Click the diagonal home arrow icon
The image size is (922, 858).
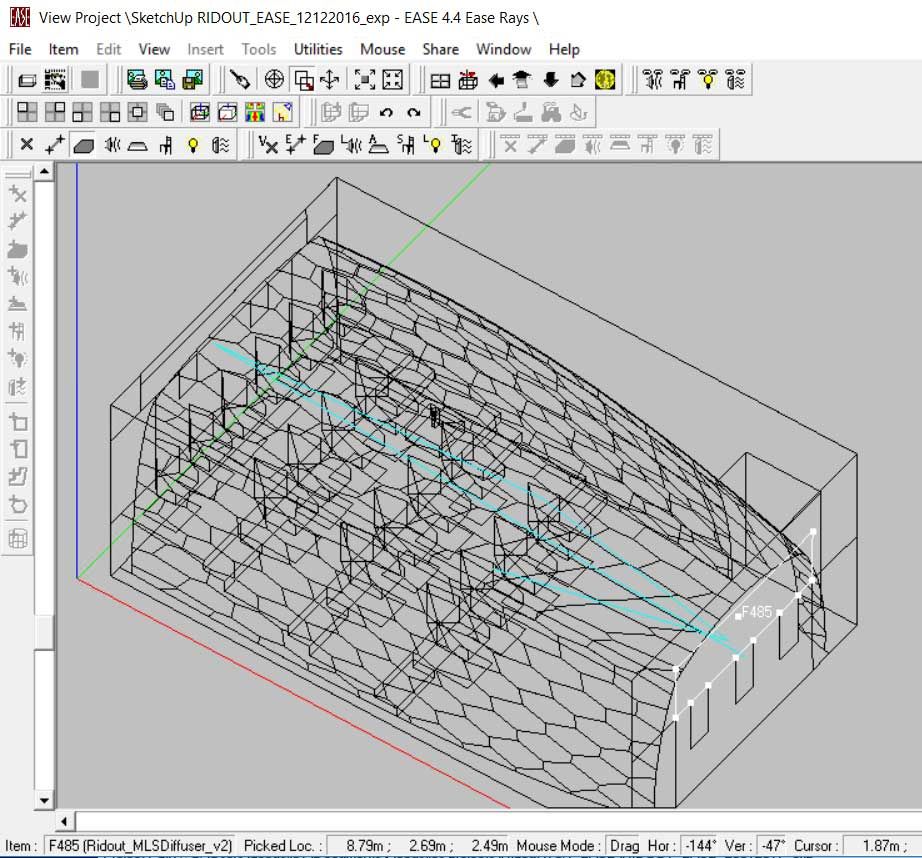point(577,79)
